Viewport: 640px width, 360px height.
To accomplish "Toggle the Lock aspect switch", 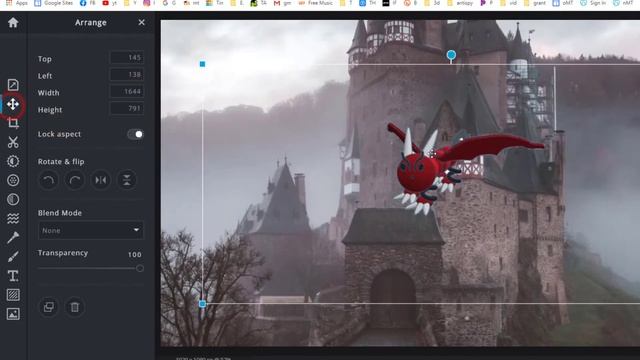I will click(x=135, y=134).
